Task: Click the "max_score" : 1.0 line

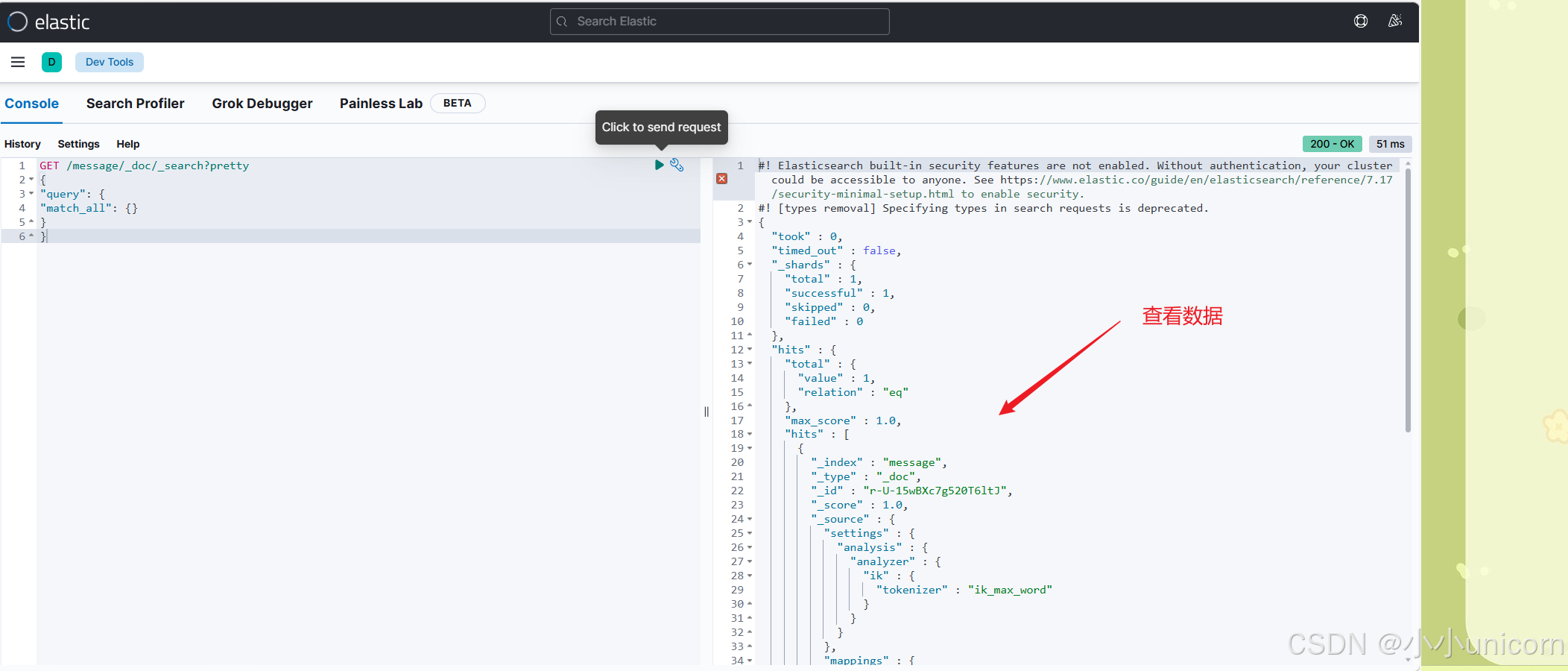Action: click(x=843, y=420)
